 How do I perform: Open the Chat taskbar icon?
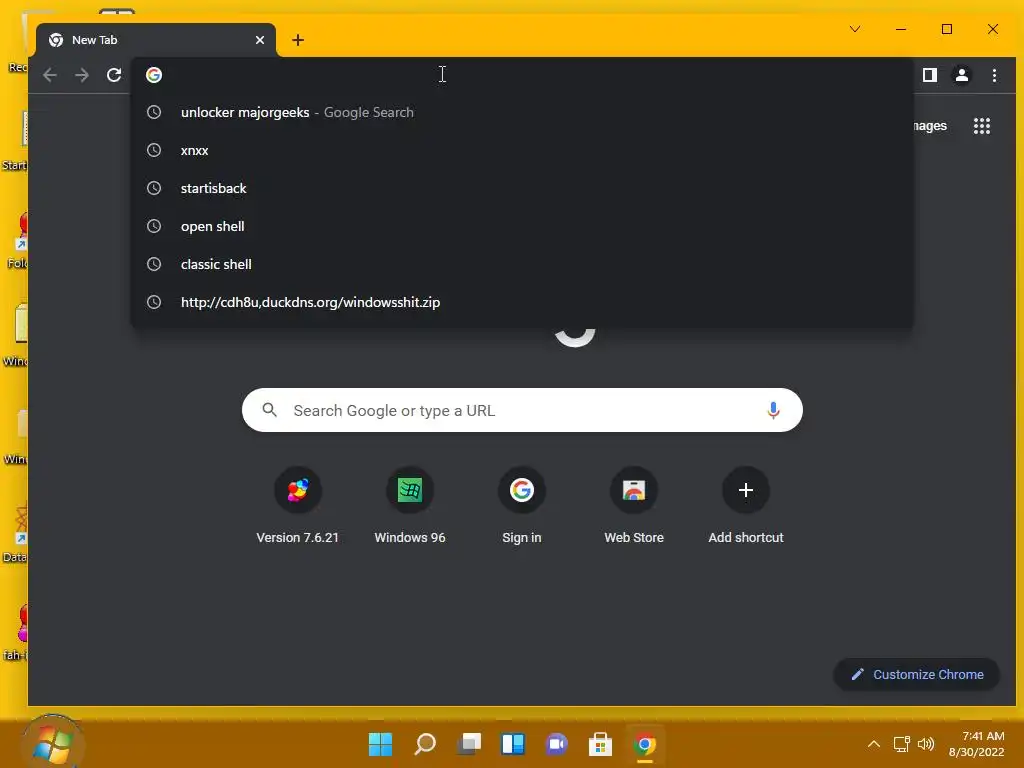556,744
